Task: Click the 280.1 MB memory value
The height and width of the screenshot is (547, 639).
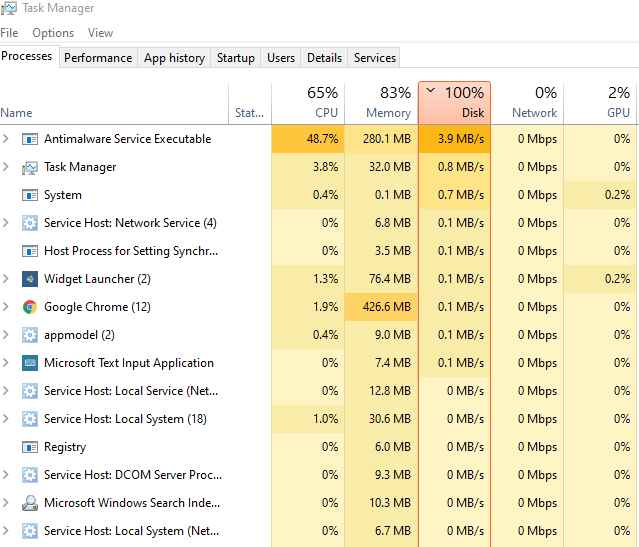Action: click(x=381, y=139)
